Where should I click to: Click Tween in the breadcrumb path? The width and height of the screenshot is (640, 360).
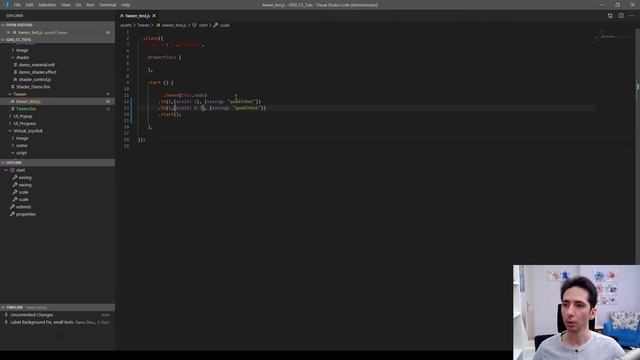pos(143,25)
